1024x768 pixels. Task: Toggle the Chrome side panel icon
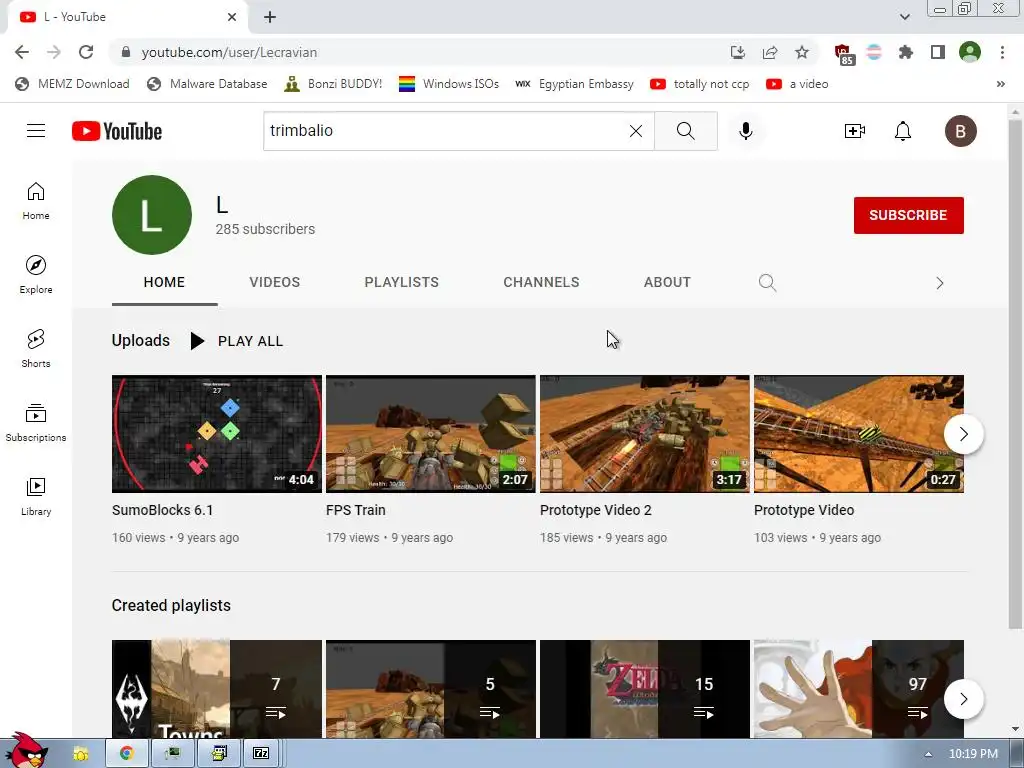(938, 52)
